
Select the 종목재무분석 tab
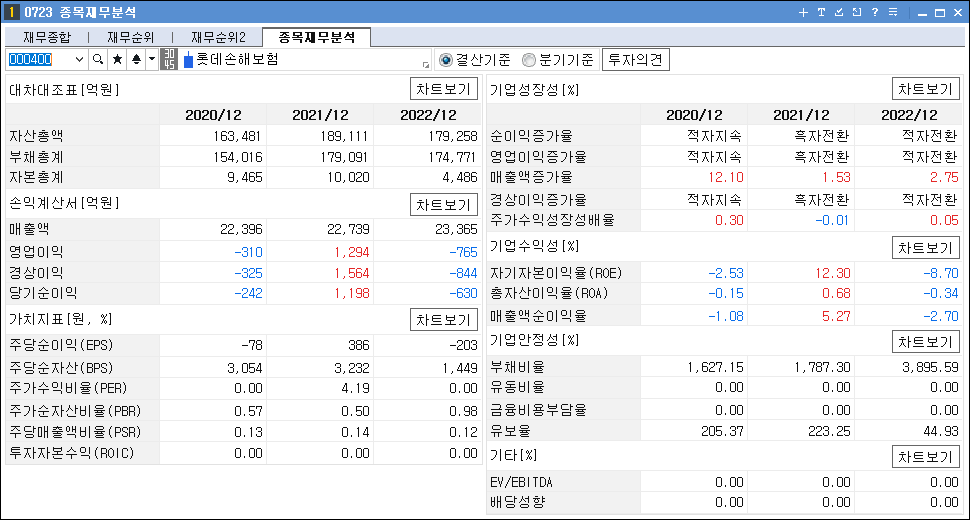click(317, 37)
